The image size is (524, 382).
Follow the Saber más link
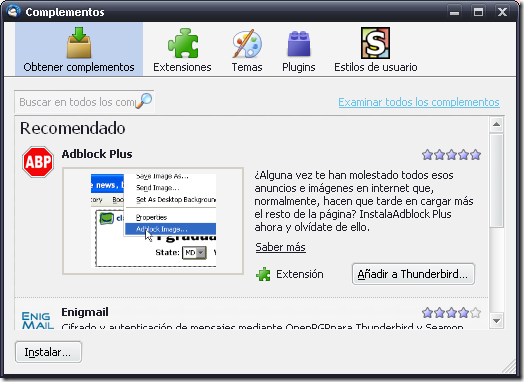tap(280, 247)
